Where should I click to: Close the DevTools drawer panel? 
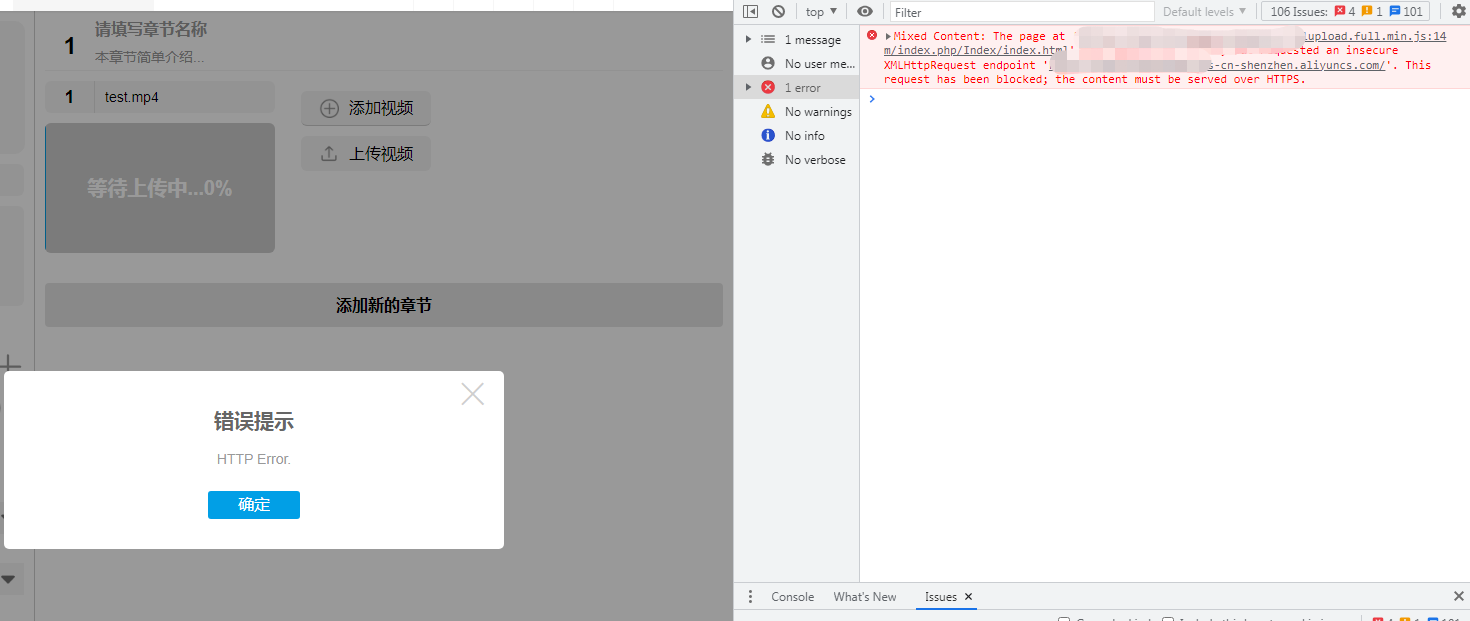tap(1458, 596)
